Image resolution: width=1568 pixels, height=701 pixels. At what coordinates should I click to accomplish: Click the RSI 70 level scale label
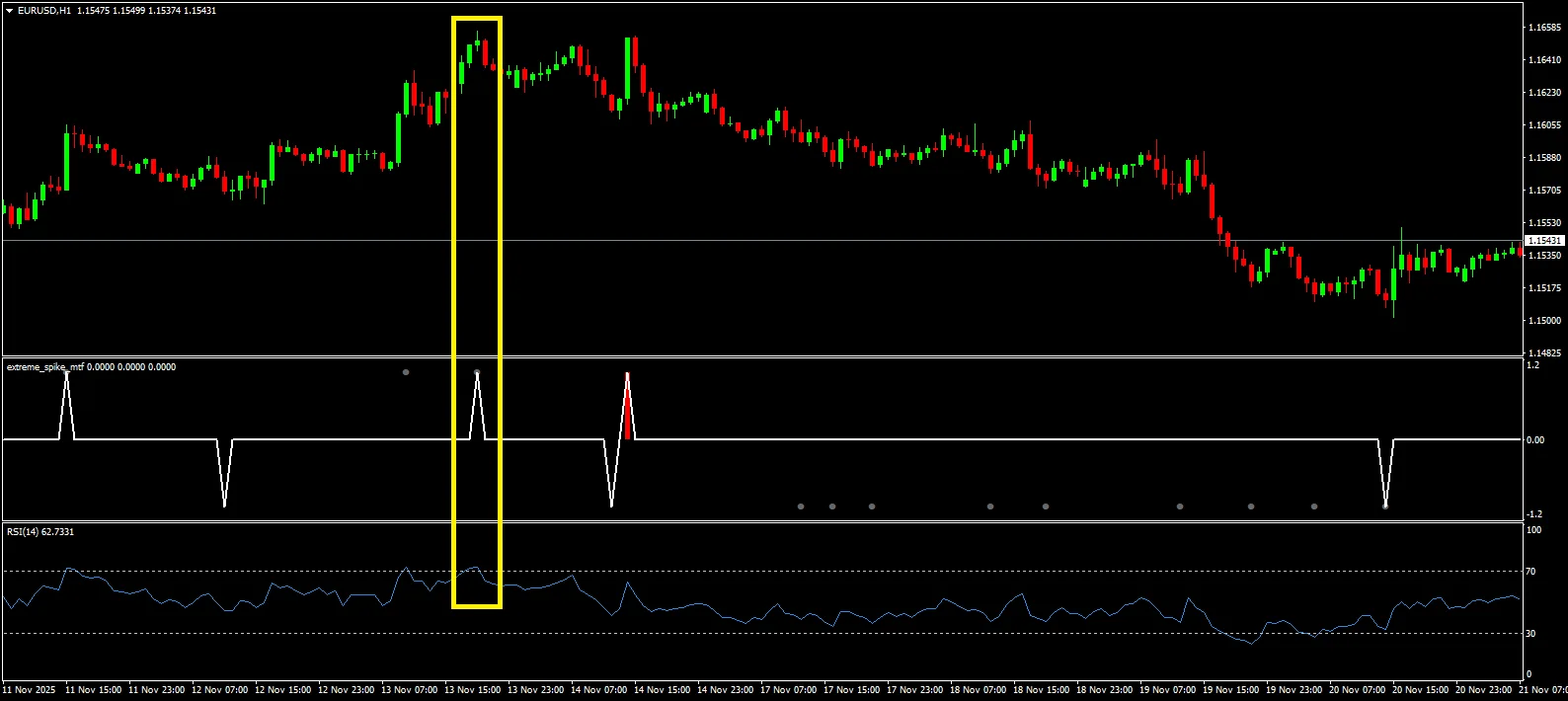(1530, 572)
